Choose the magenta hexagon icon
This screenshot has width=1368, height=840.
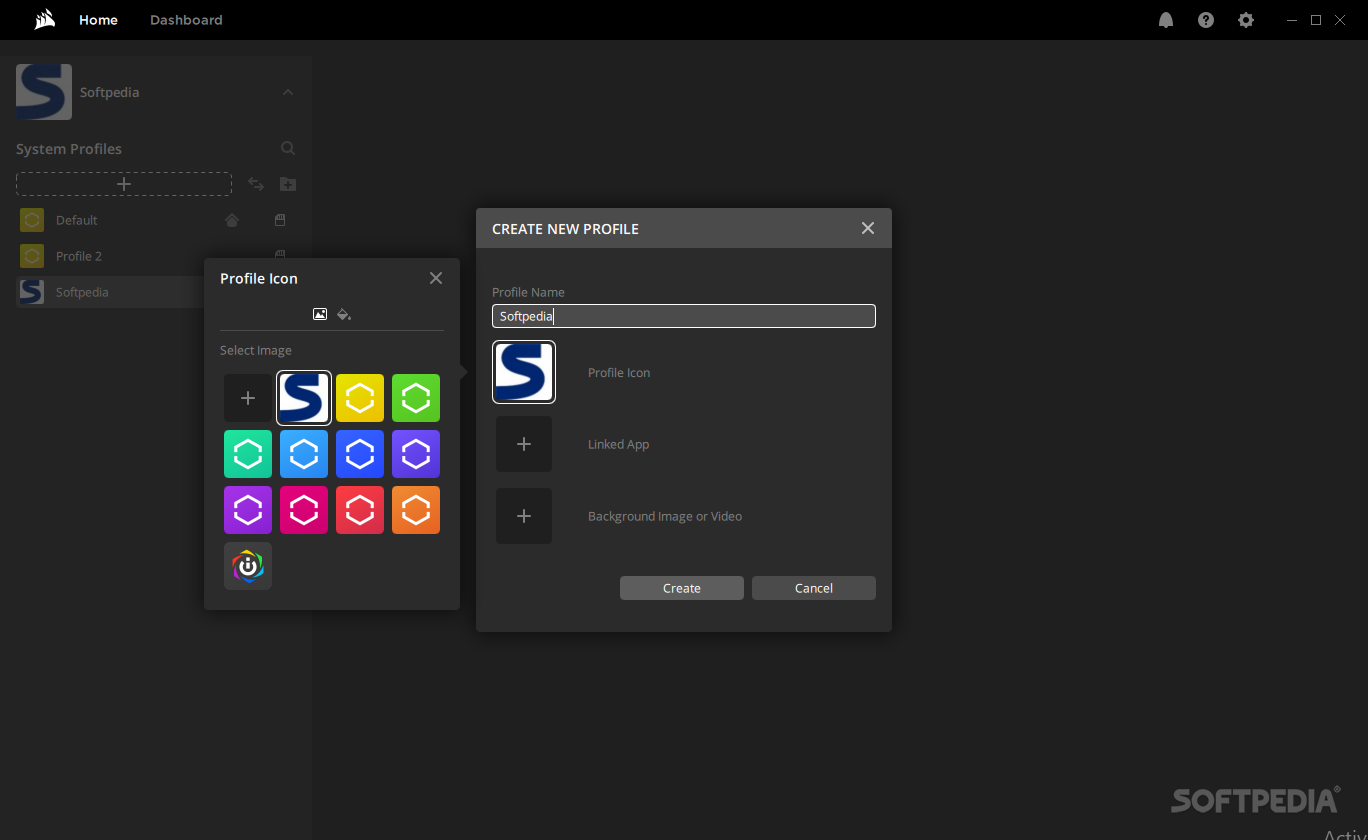(x=304, y=510)
